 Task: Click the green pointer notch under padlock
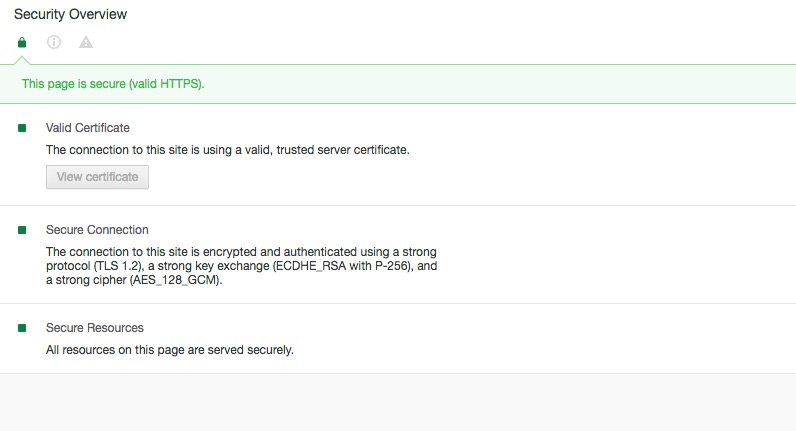(x=22, y=60)
